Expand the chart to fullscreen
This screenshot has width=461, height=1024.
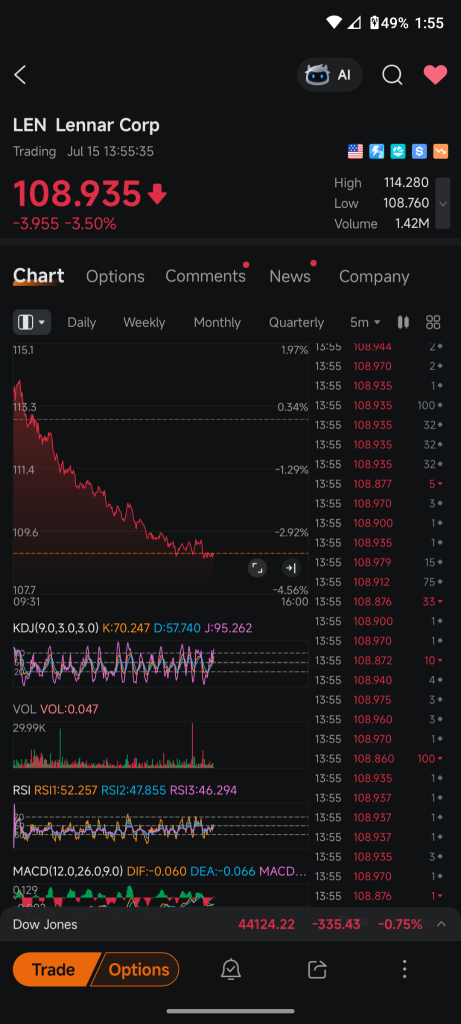pos(258,568)
